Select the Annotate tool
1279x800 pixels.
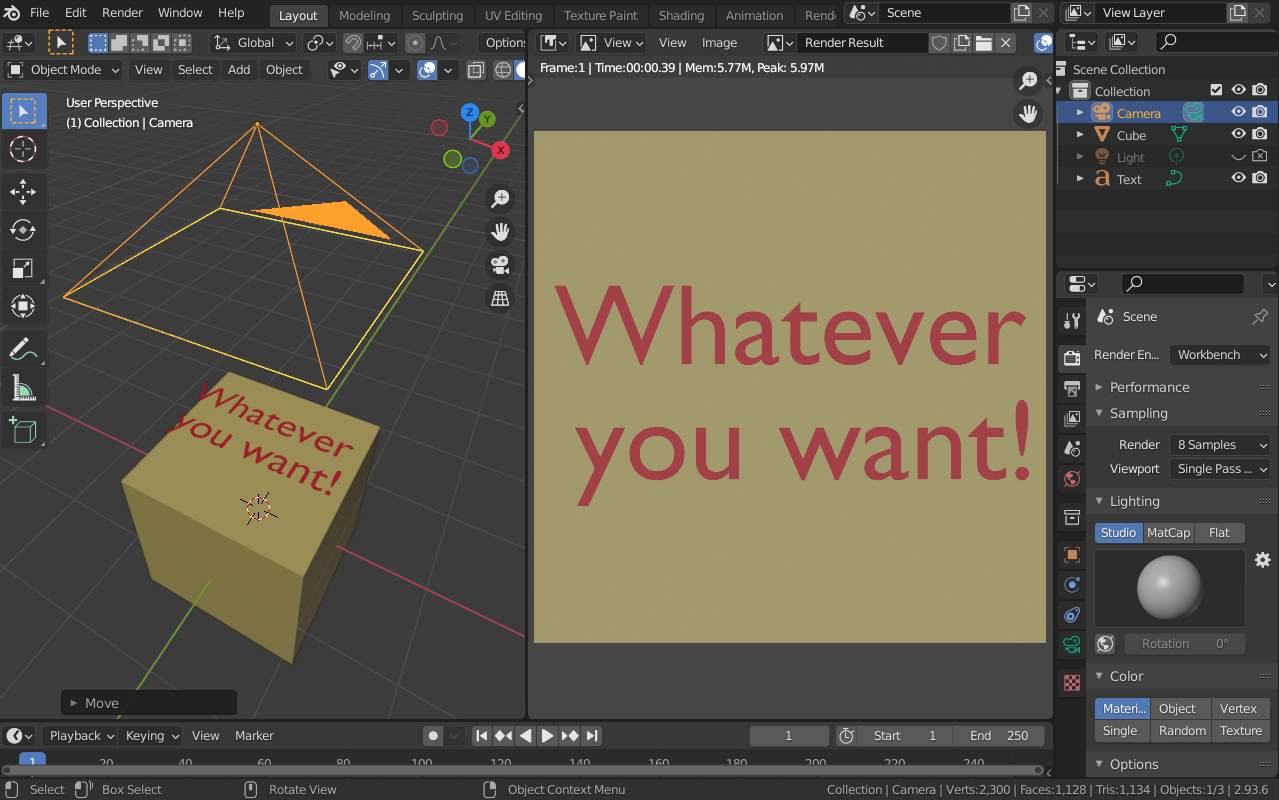pyautogui.click(x=23, y=349)
